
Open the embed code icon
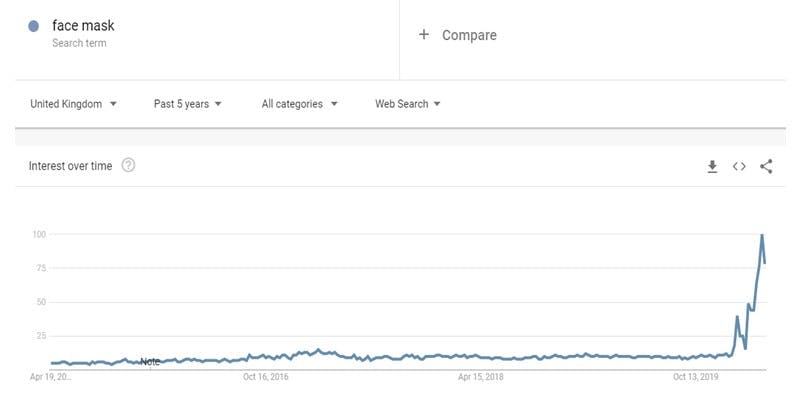click(x=739, y=166)
